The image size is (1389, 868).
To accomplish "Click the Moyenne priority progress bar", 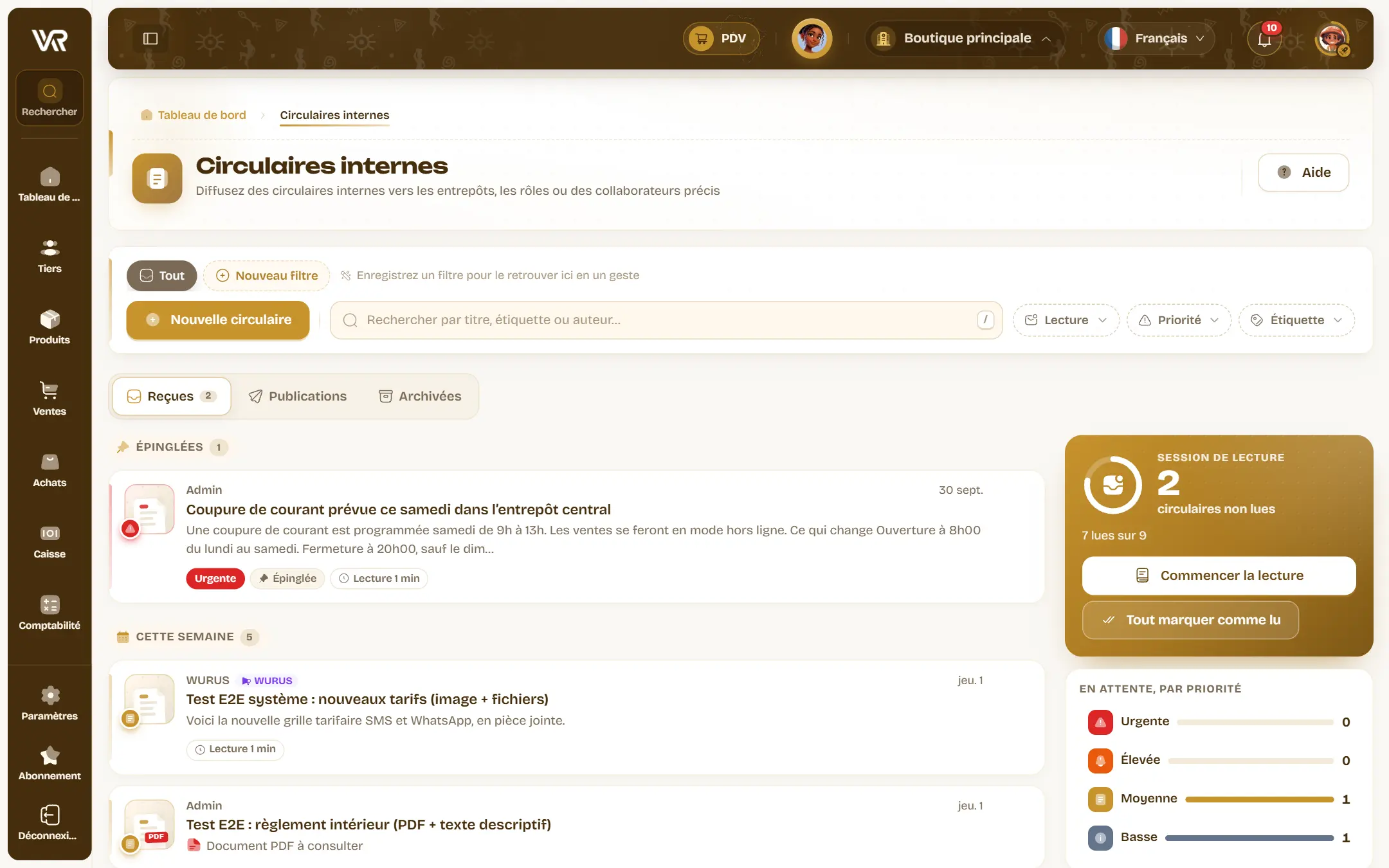I will pyautogui.click(x=1259, y=799).
